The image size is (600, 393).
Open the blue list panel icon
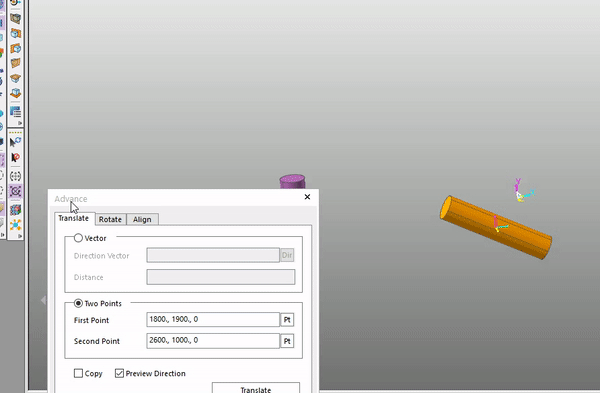[x=15, y=112]
